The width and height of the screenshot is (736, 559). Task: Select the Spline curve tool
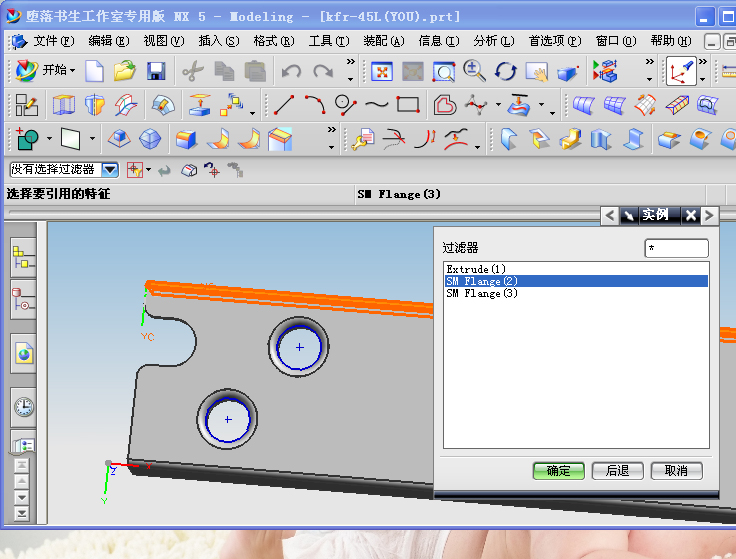click(x=376, y=105)
